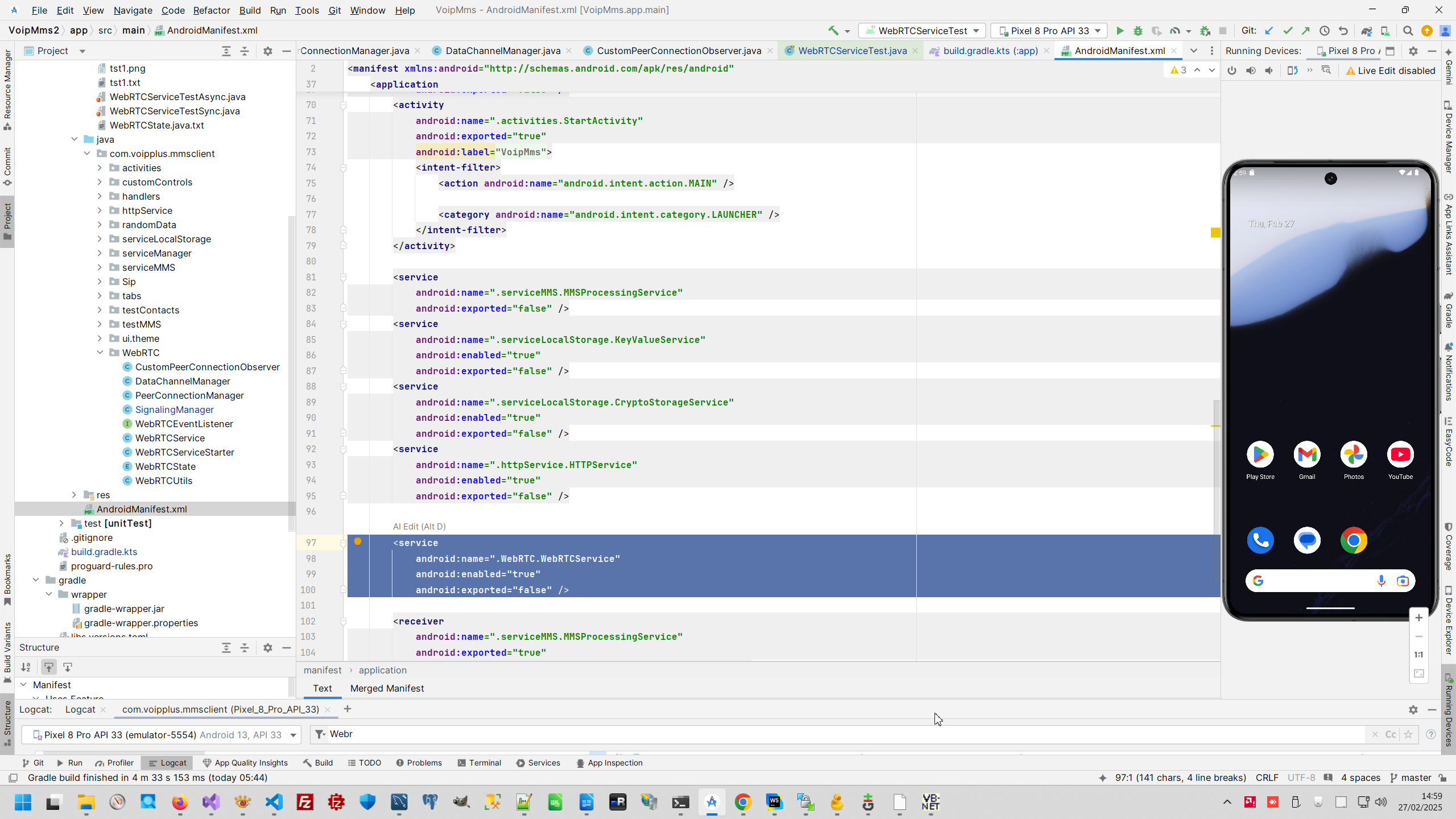Collapse the WebRTC package folder
The image size is (1456, 819).
100,353
